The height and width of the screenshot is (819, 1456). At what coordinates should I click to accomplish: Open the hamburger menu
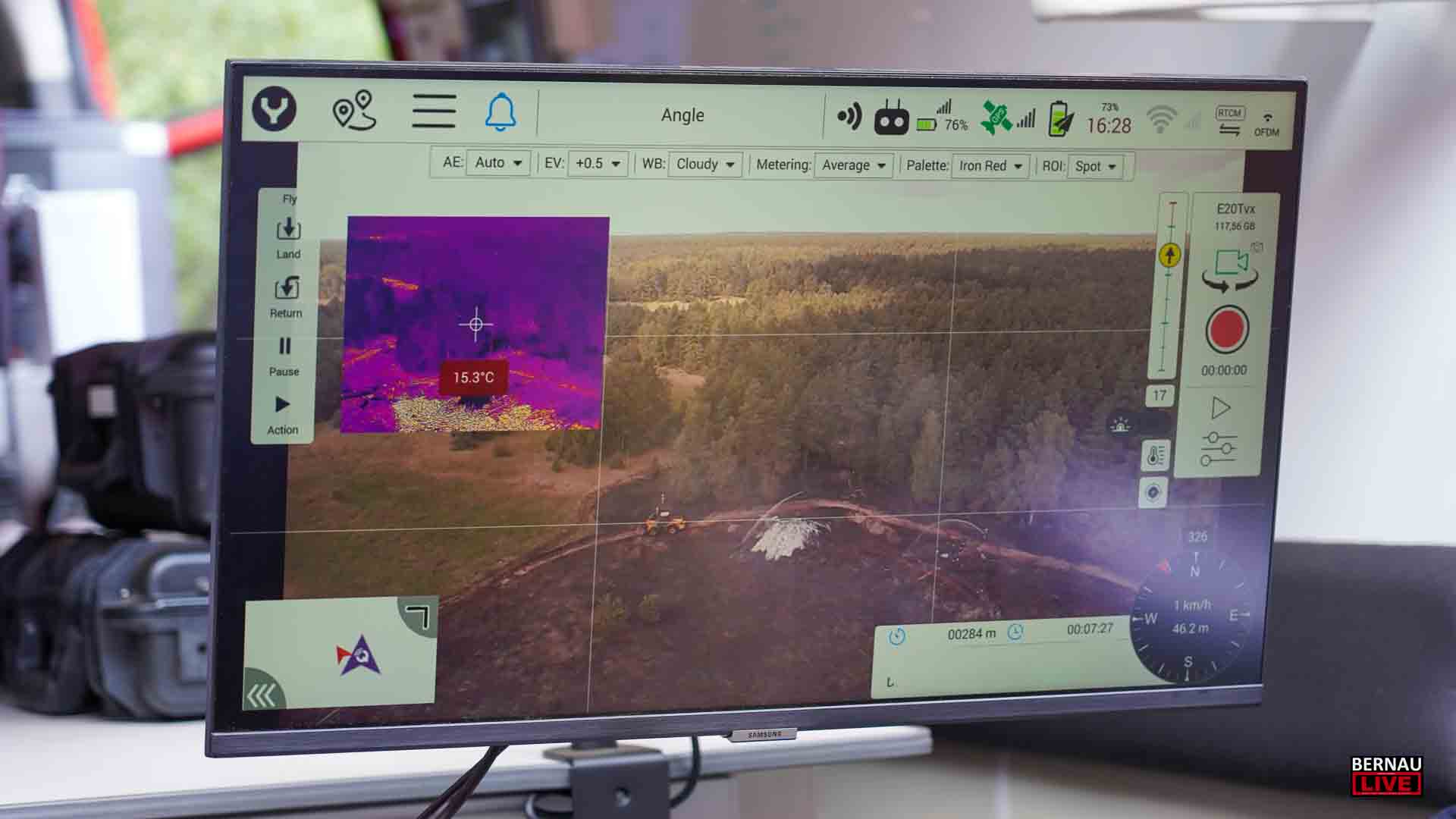tap(434, 111)
